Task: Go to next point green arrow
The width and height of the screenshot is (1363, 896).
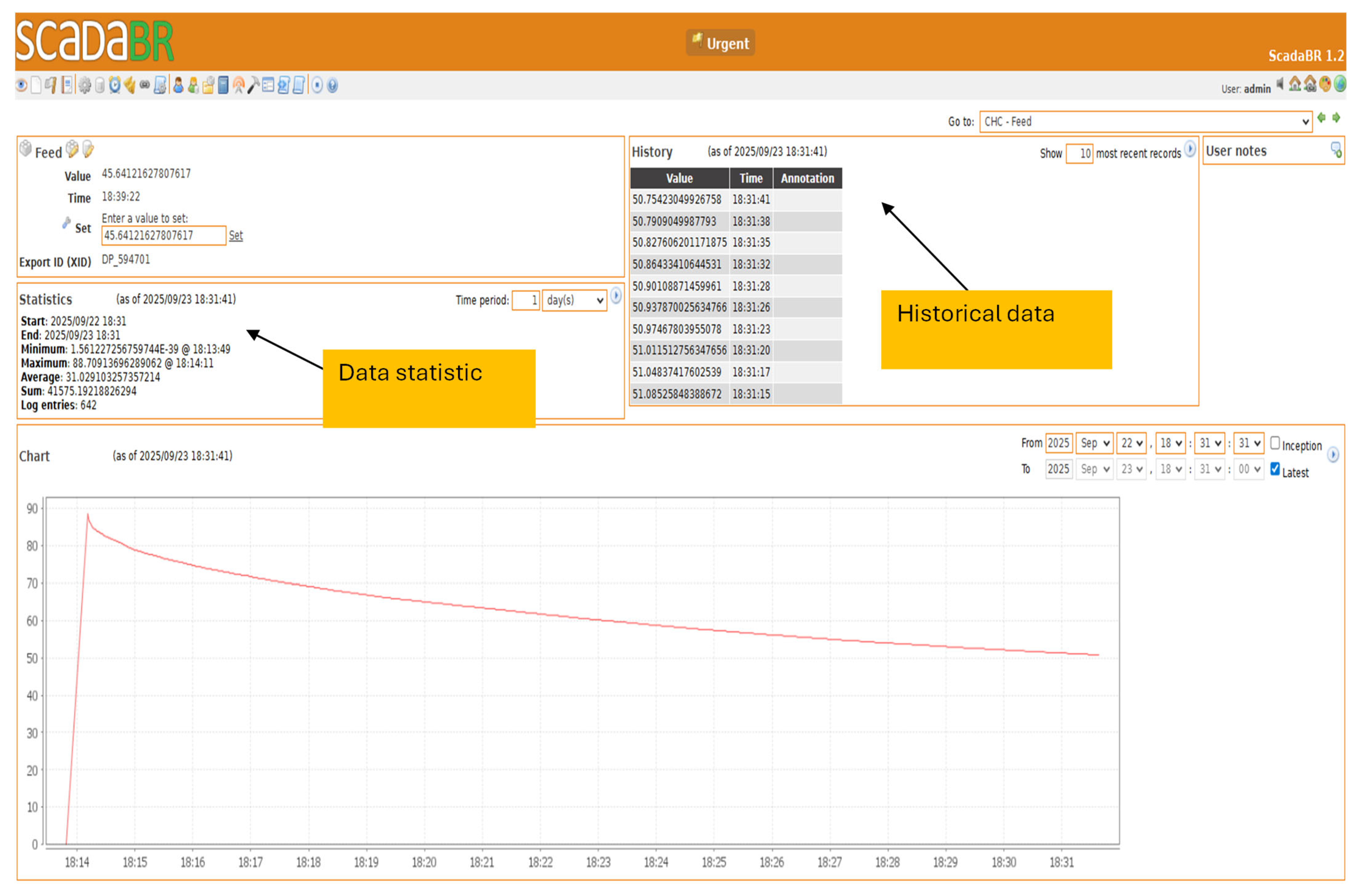Action: point(1337,118)
